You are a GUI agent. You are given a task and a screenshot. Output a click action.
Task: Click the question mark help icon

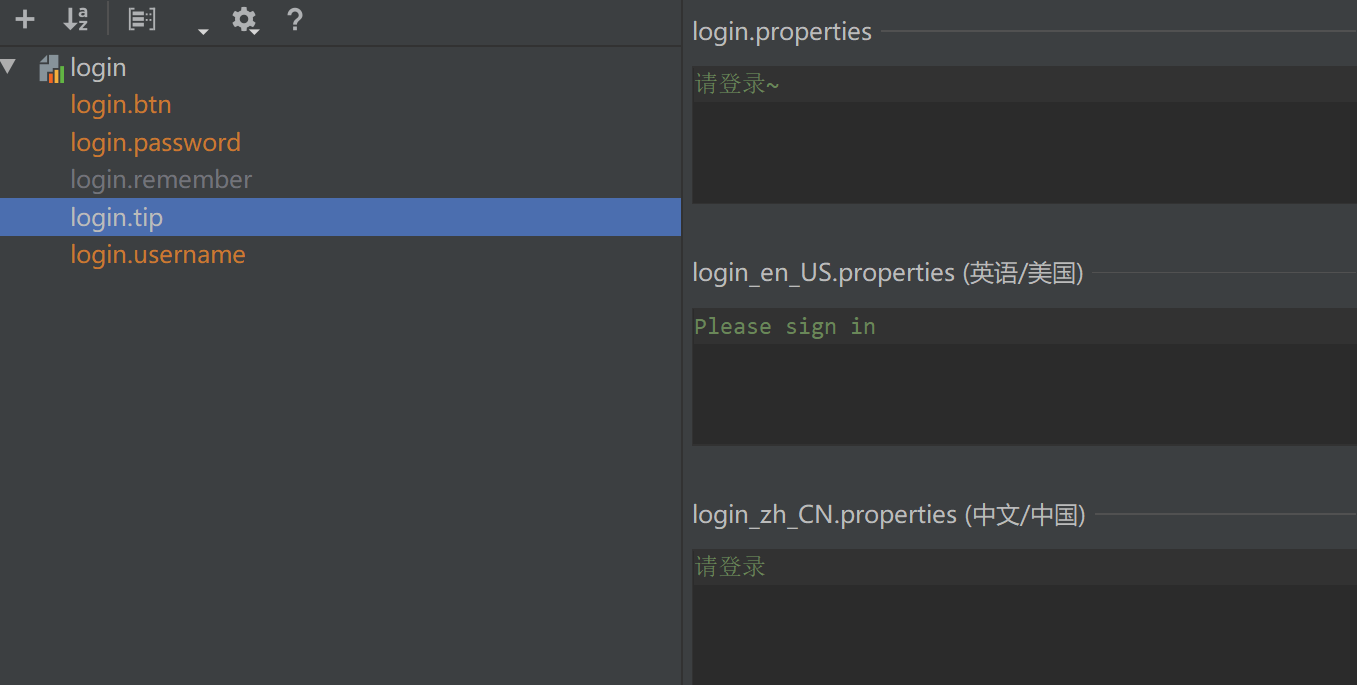(294, 19)
